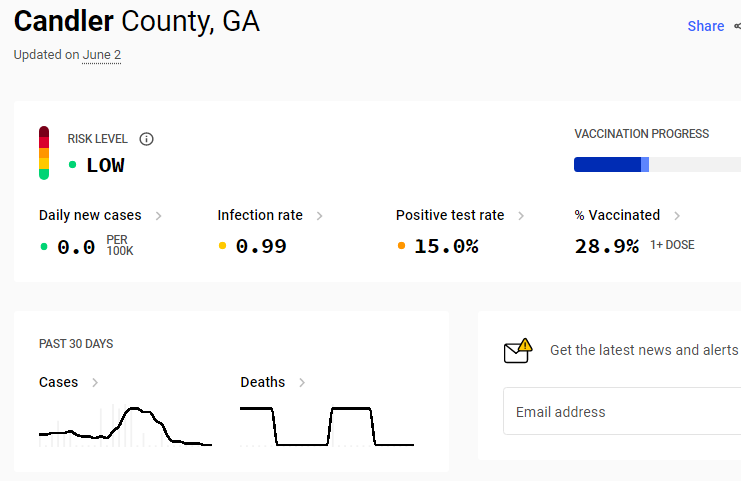Open % Vaccinated details arrow

(x=677, y=216)
